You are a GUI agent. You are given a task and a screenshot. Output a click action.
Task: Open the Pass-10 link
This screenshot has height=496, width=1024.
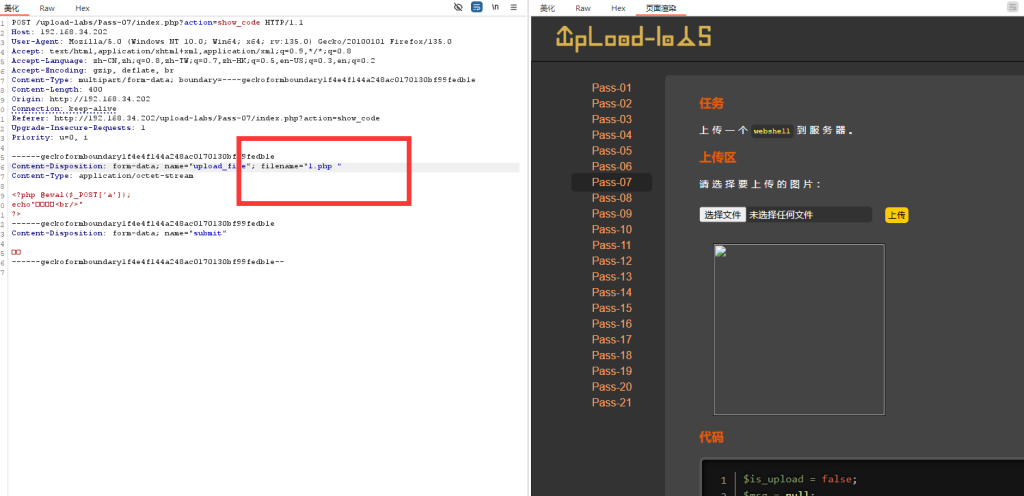(x=611, y=229)
